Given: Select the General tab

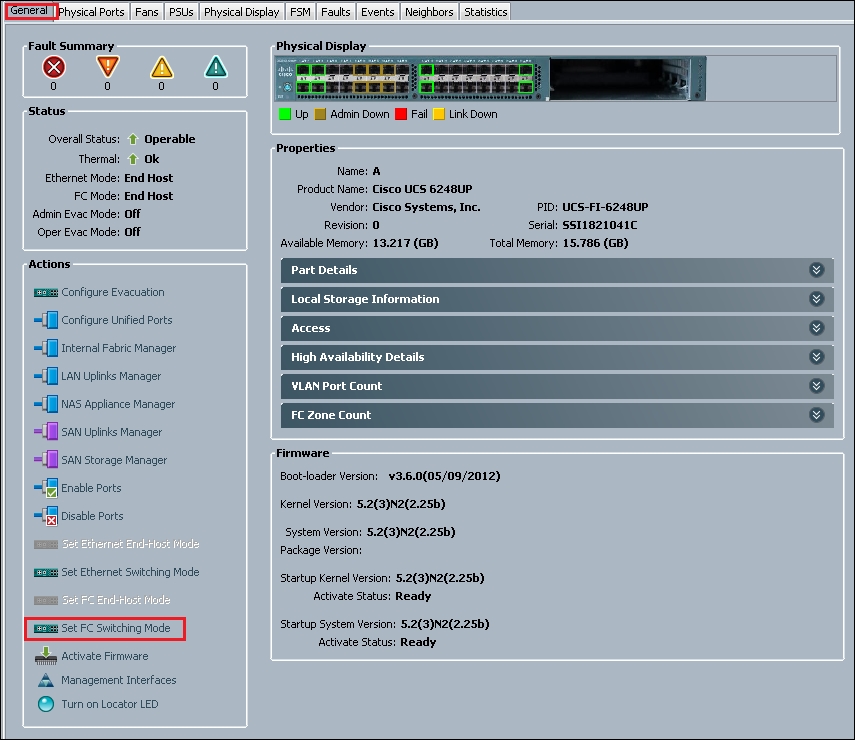Looking at the screenshot, I should (x=29, y=11).
